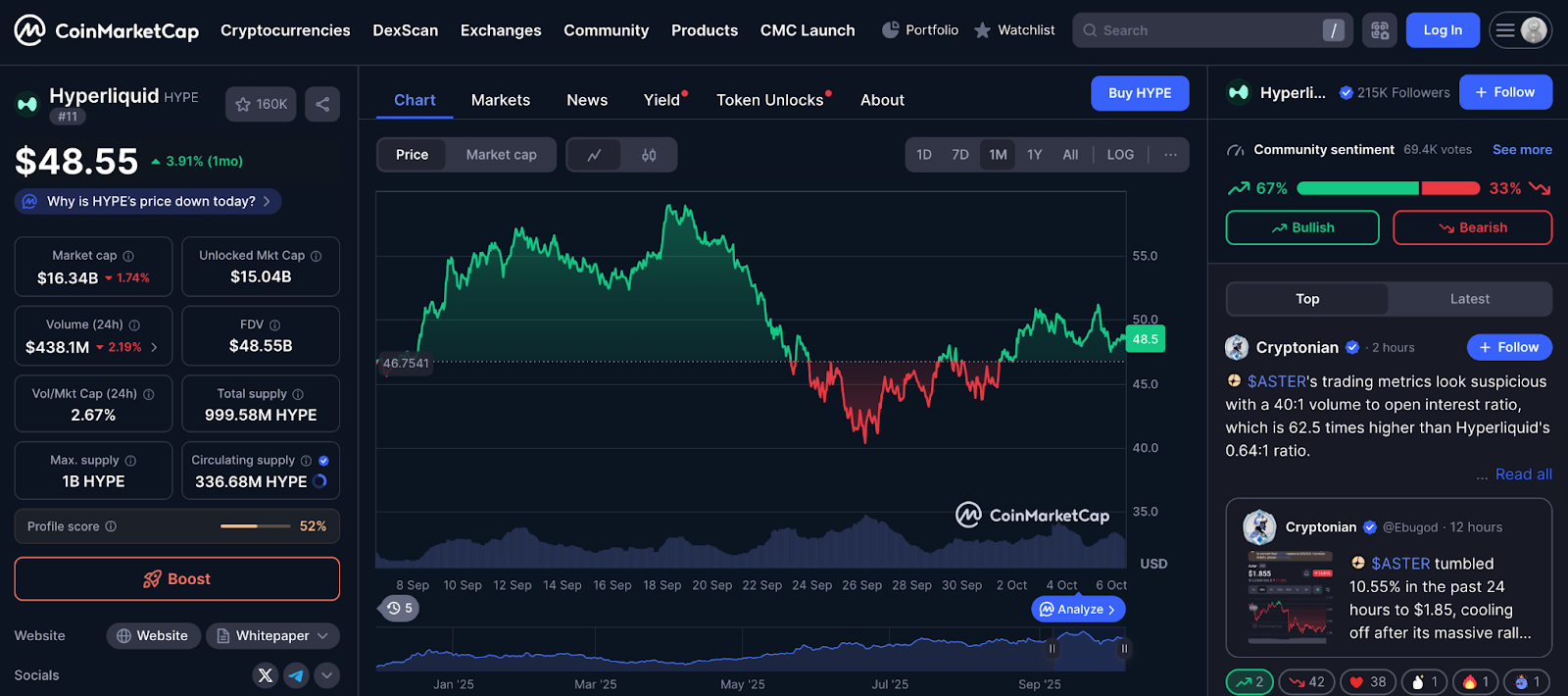Click the Market cap info icon
The image size is (1568, 696).
pyautogui.click(x=128, y=256)
